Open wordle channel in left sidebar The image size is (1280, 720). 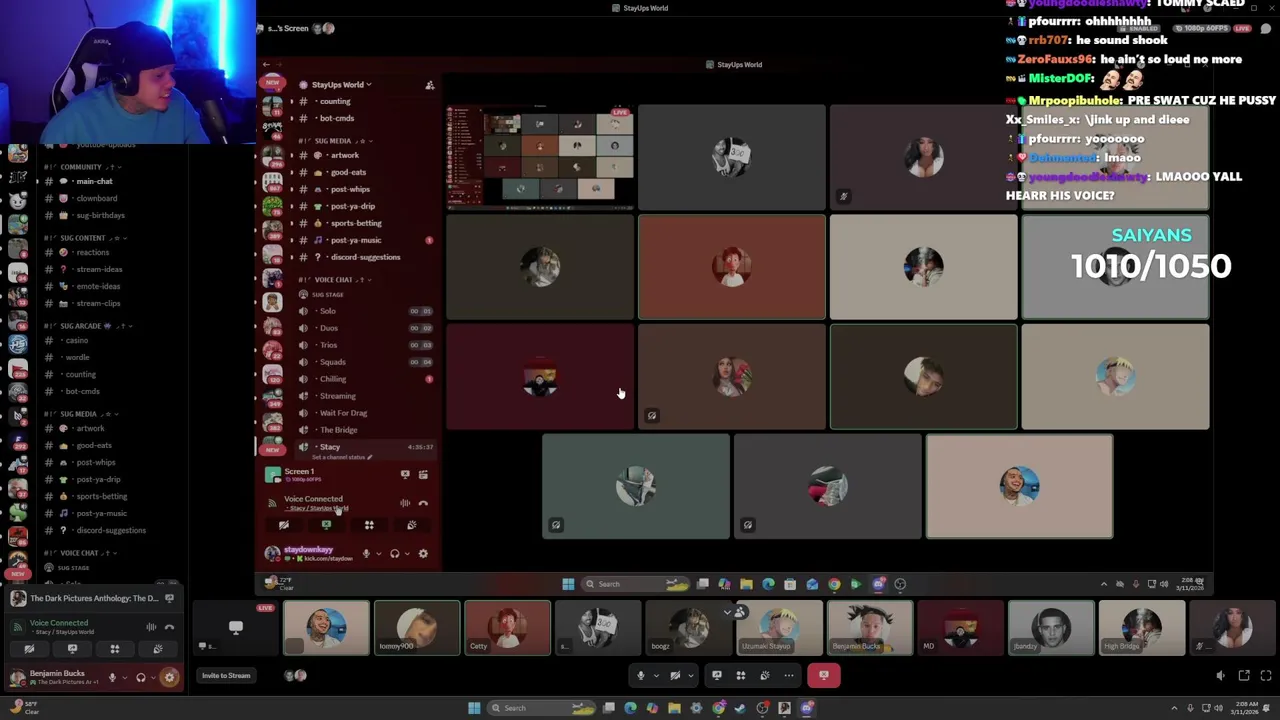[77, 357]
